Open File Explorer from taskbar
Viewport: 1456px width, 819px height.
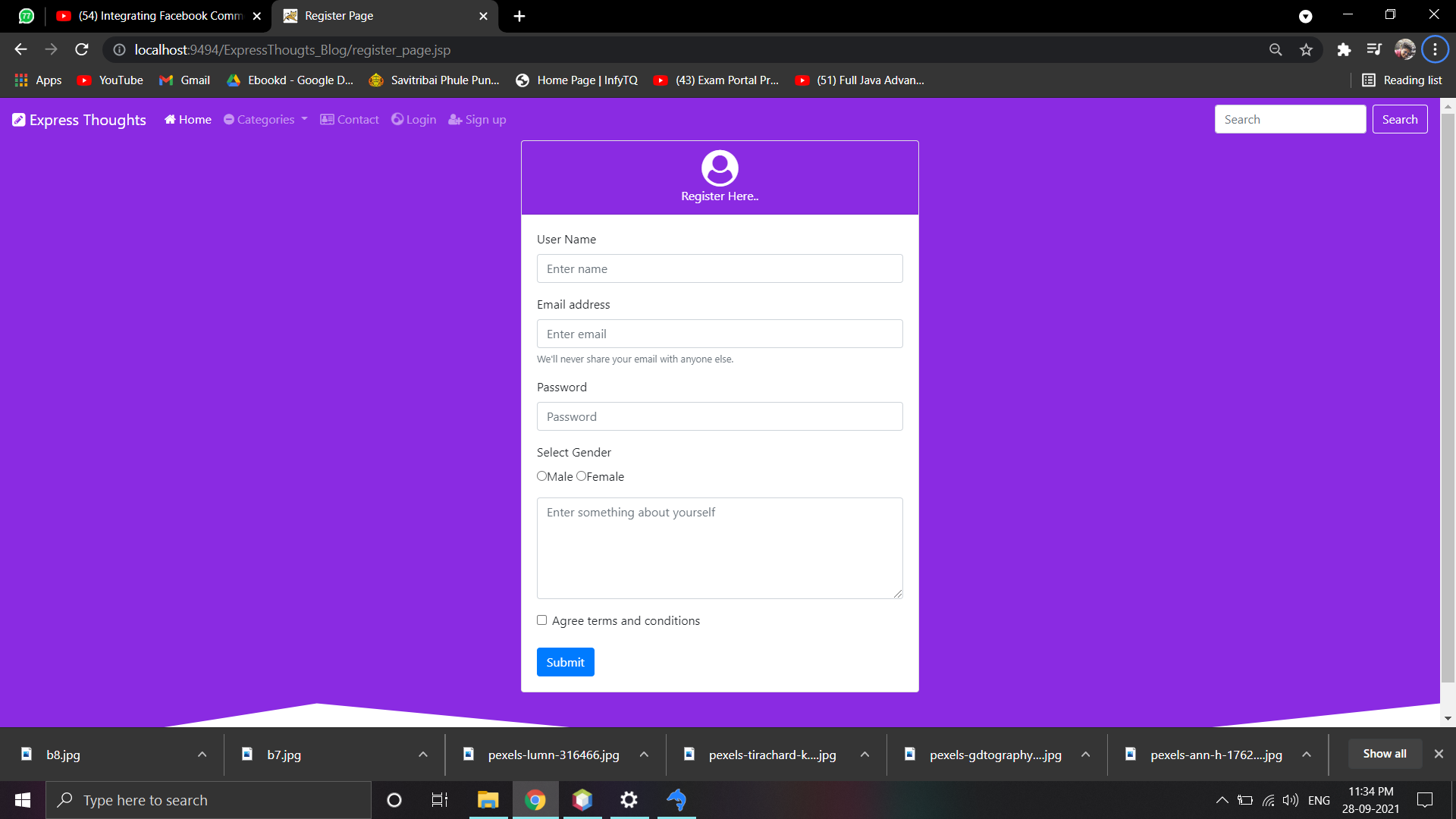[x=488, y=800]
